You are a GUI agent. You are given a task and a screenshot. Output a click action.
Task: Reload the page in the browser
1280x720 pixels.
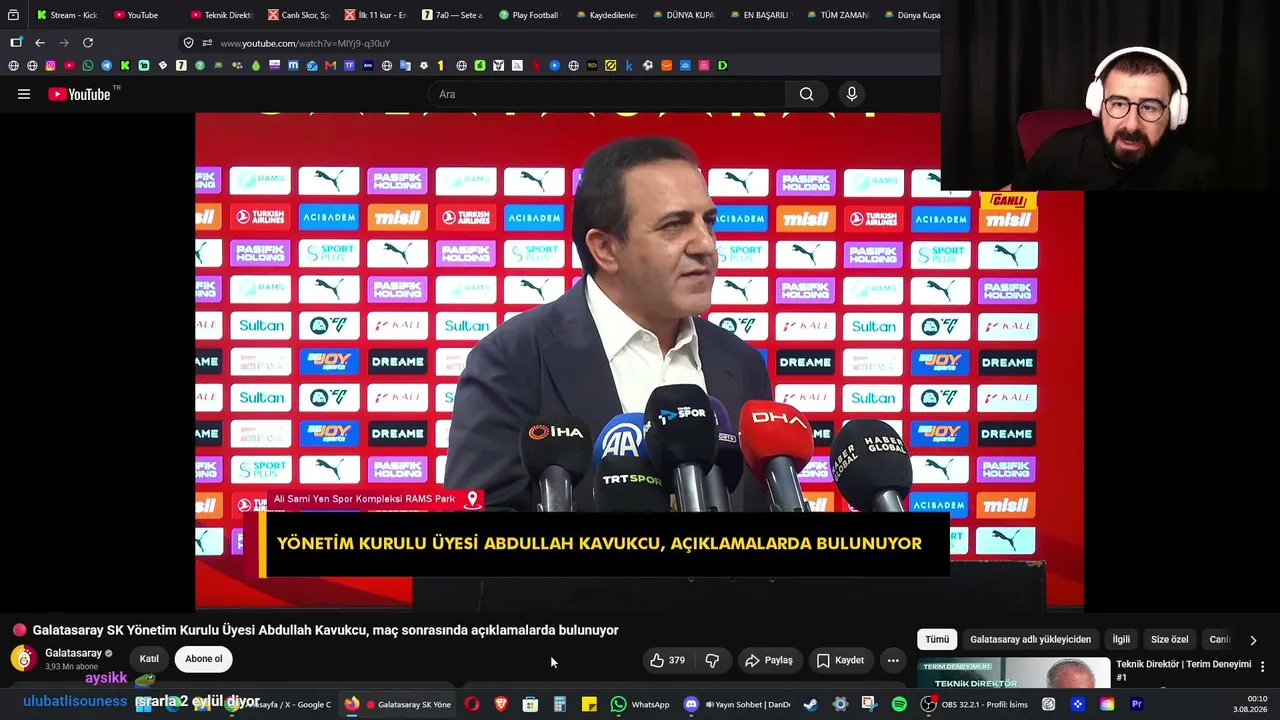(x=88, y=43)
